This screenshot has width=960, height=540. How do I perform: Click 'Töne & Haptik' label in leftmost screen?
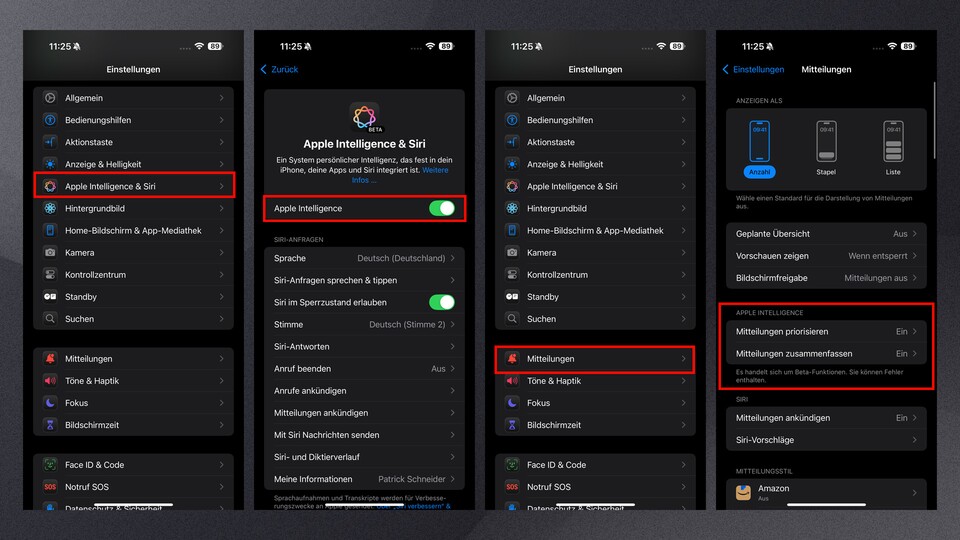pos(92,381)
